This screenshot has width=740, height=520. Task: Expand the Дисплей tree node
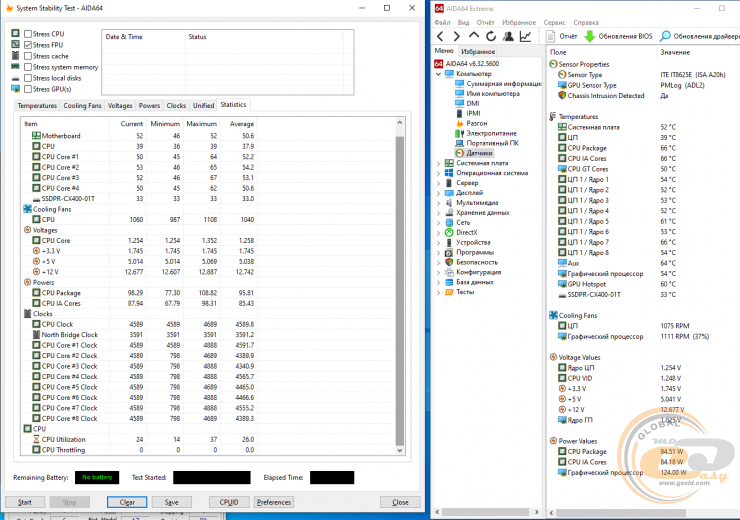point(438,193)
